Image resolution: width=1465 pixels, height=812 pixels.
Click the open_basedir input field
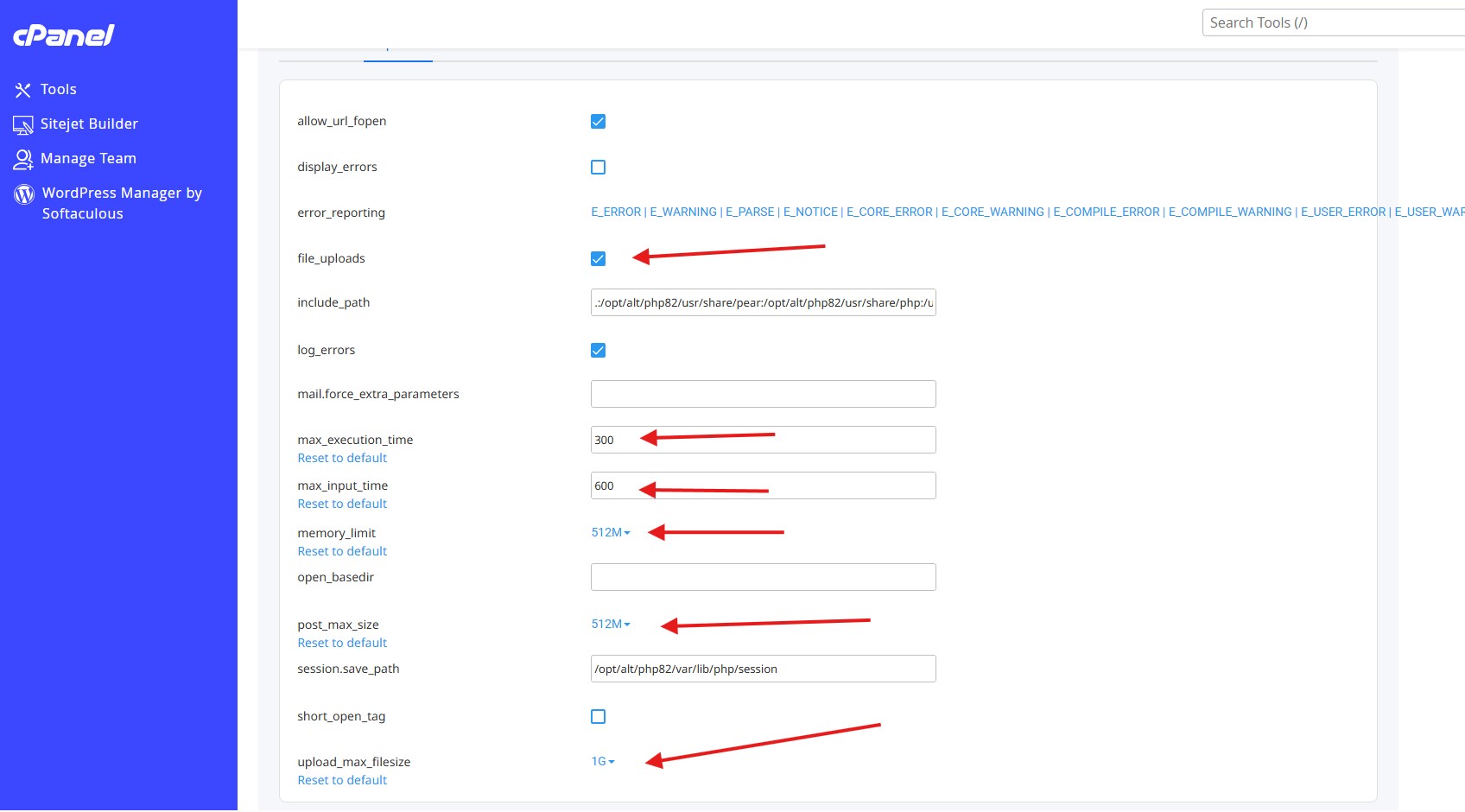click(764, 578)
